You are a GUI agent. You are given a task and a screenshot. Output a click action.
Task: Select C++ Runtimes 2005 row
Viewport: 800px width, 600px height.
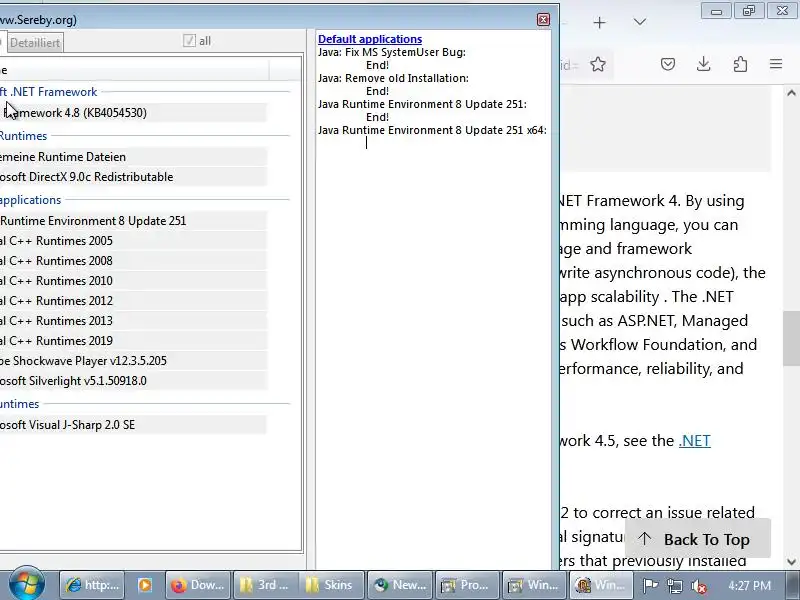pos(133,241)
